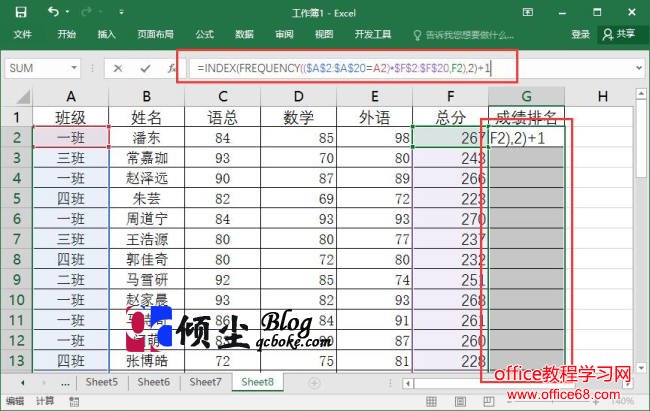
Task: Click the Cancel (X) formula icon
Action: [118, 68]
